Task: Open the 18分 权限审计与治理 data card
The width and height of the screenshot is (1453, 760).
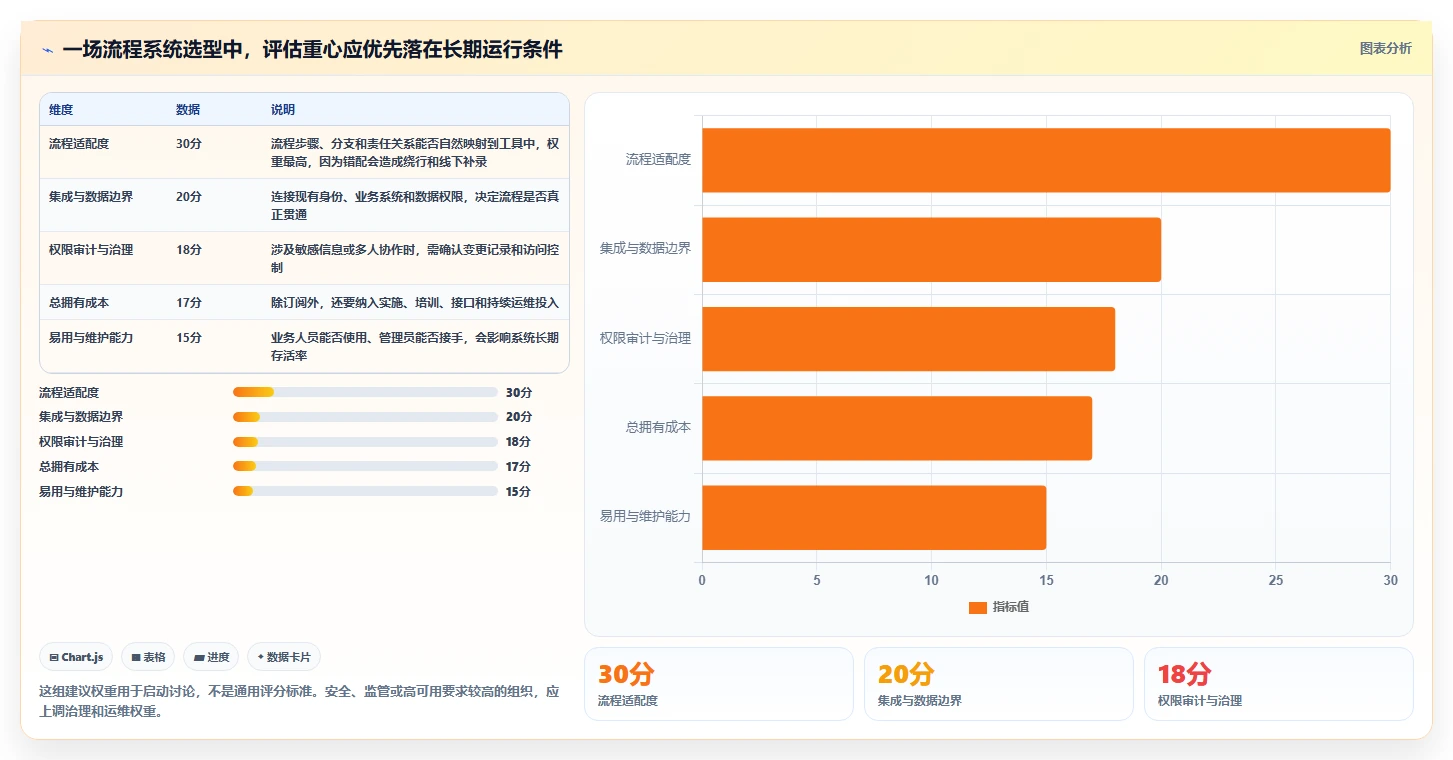Action: tap(1279, 684)
